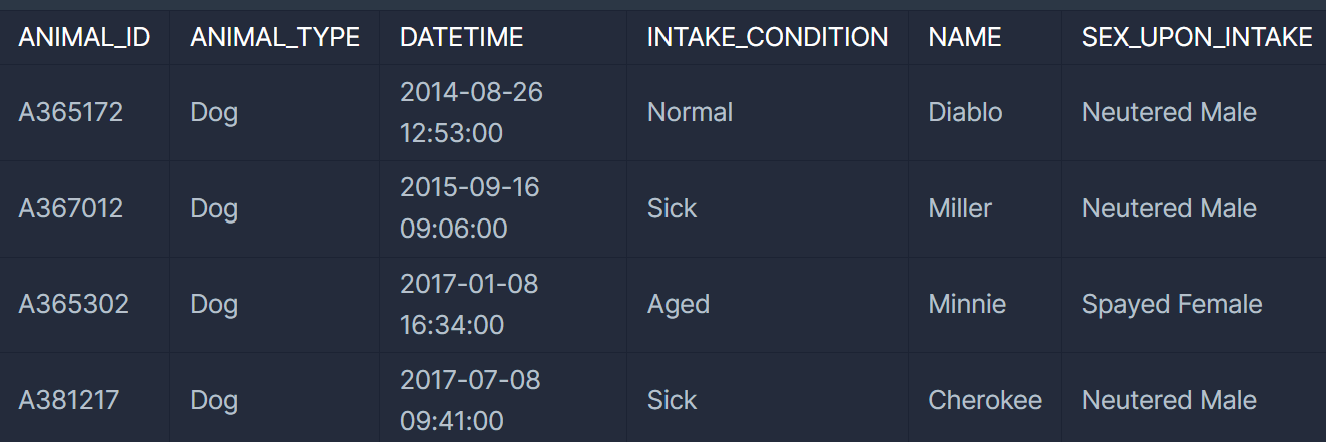The image size is (1326, 442).
Task: Select the Spayed Female cell
Action: pos(1172,304)
